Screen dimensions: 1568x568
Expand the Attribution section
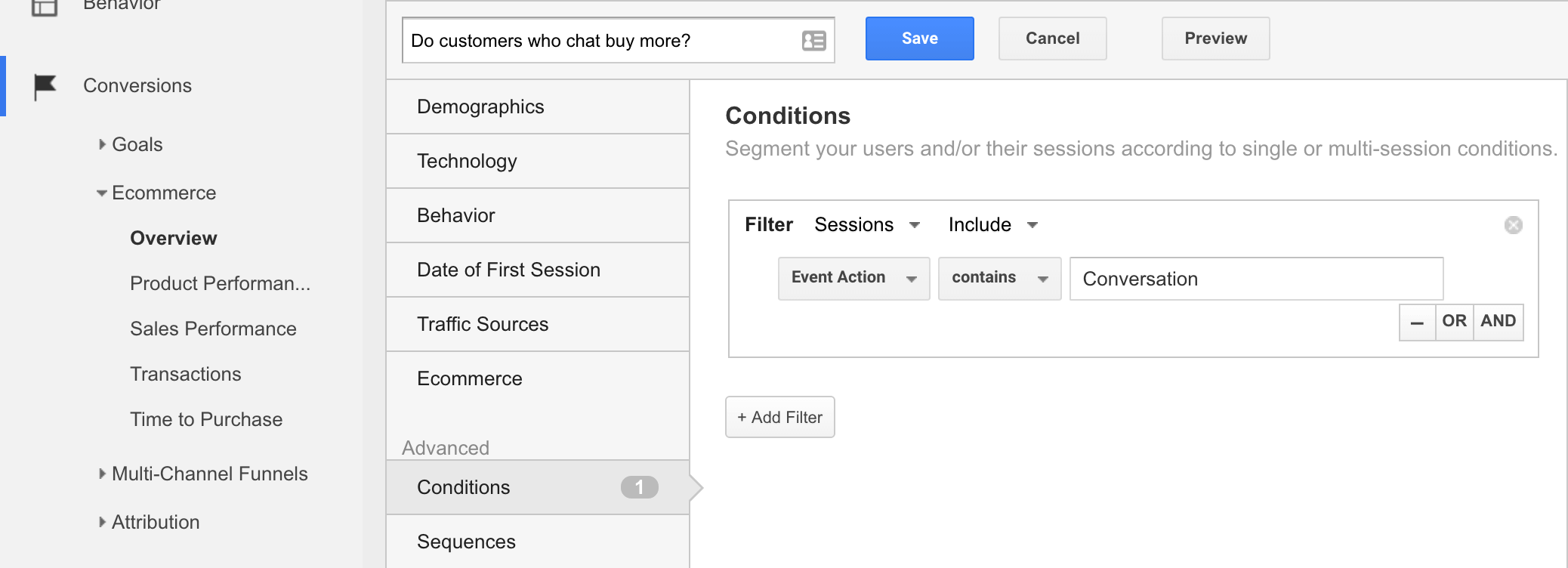point(103,522)
